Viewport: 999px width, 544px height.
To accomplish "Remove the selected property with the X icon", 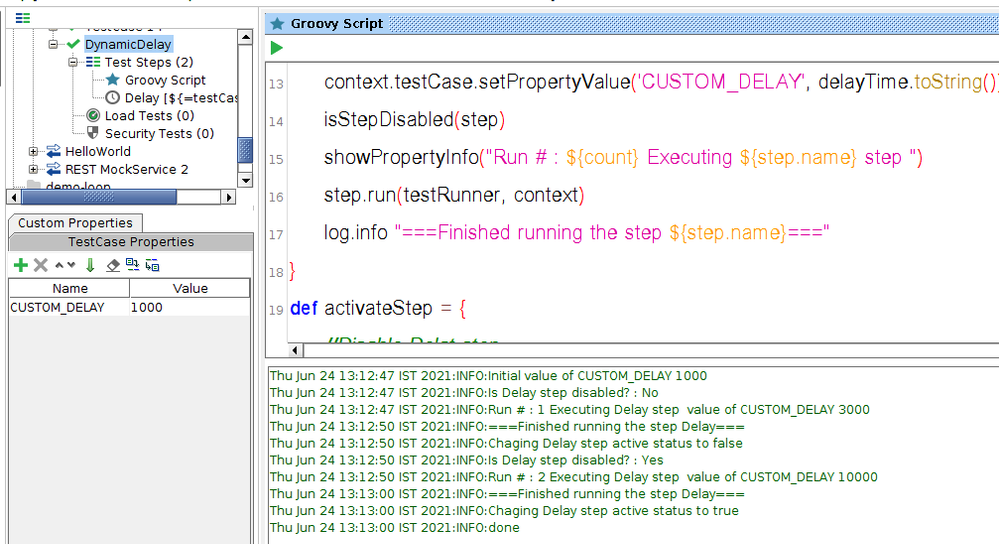I will [x=41, y=265].
